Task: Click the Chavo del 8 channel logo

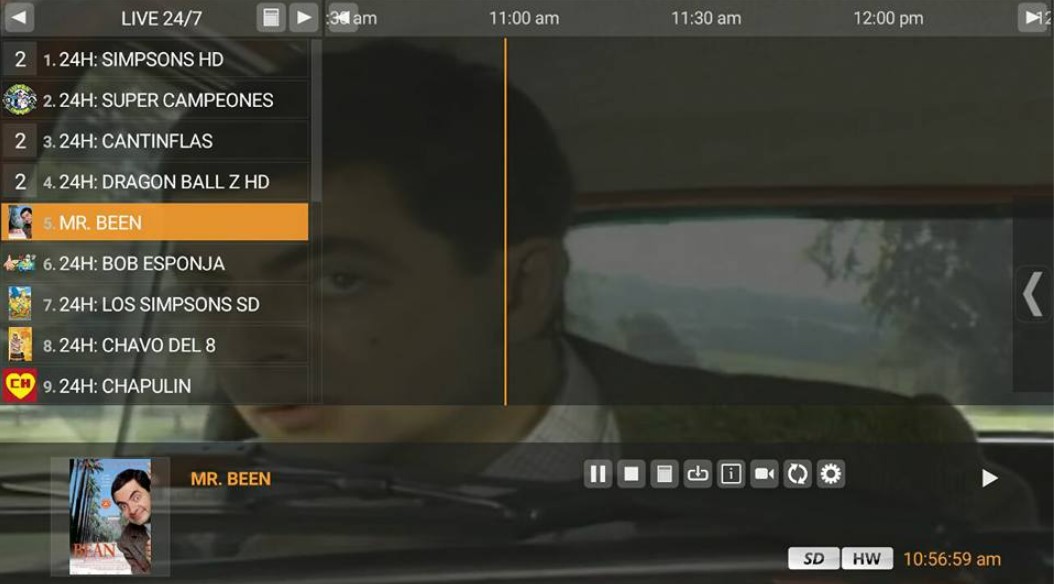Action: [19, 345]
